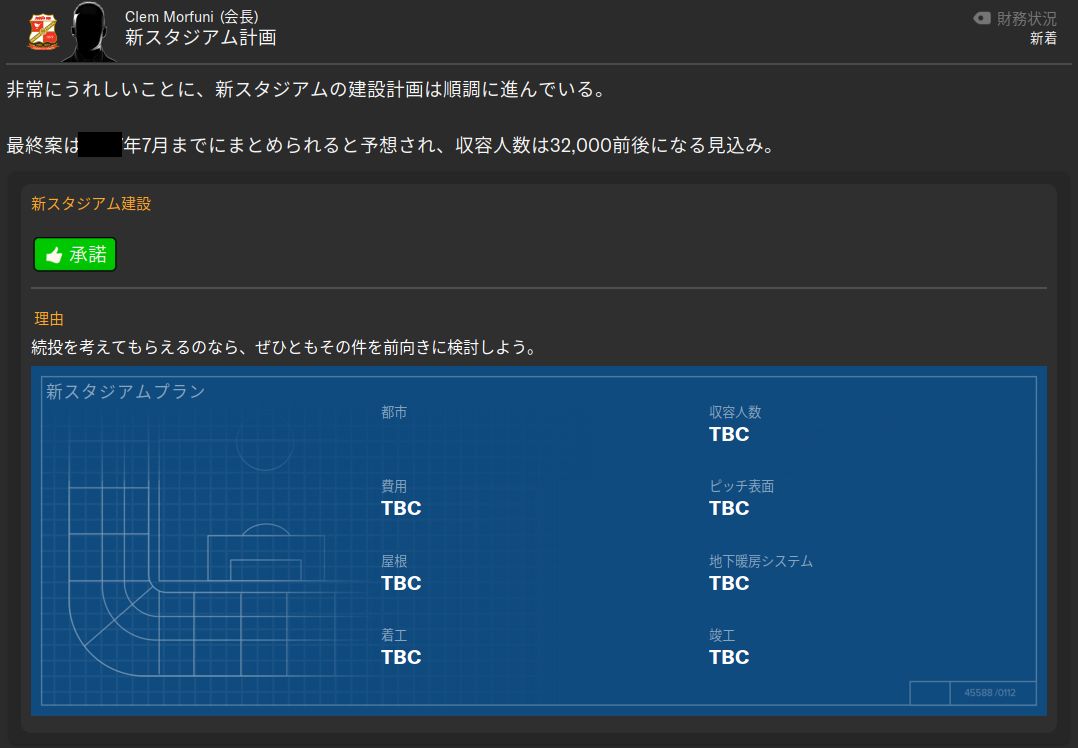Click the 理由 heading
This screenshot has width=1078, height=748.
point(49,319)
